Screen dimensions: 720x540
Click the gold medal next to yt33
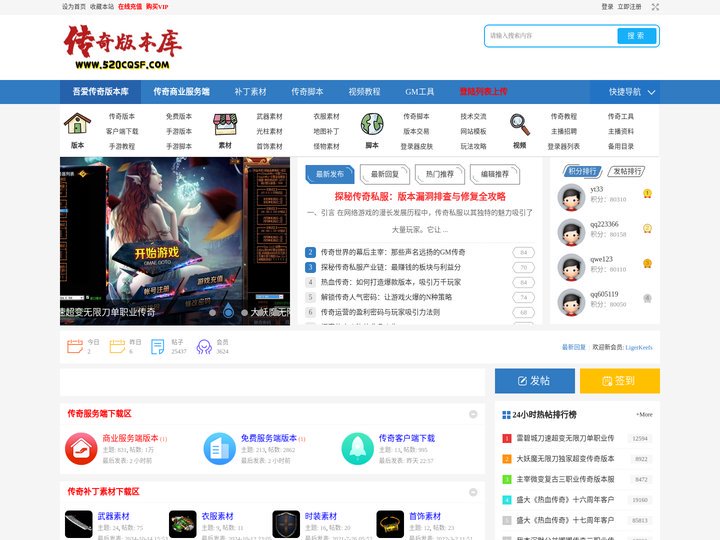tap(647, 194)
